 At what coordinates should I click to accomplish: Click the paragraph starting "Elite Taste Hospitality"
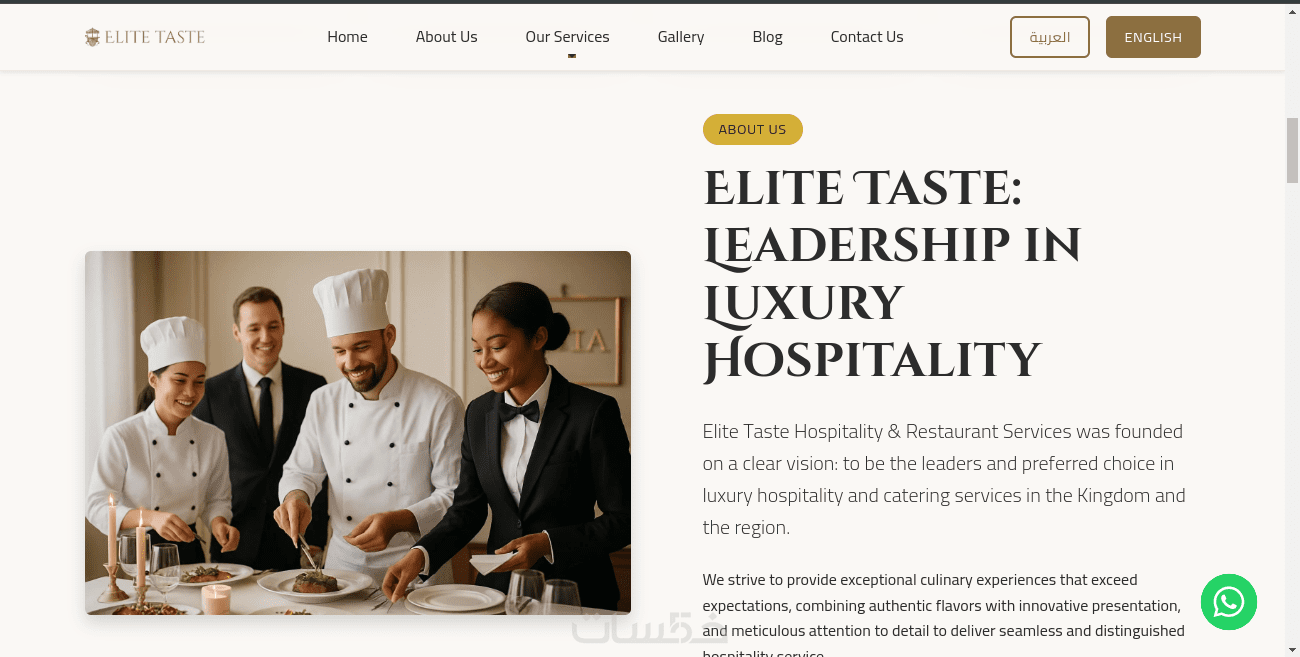[944, 479]
